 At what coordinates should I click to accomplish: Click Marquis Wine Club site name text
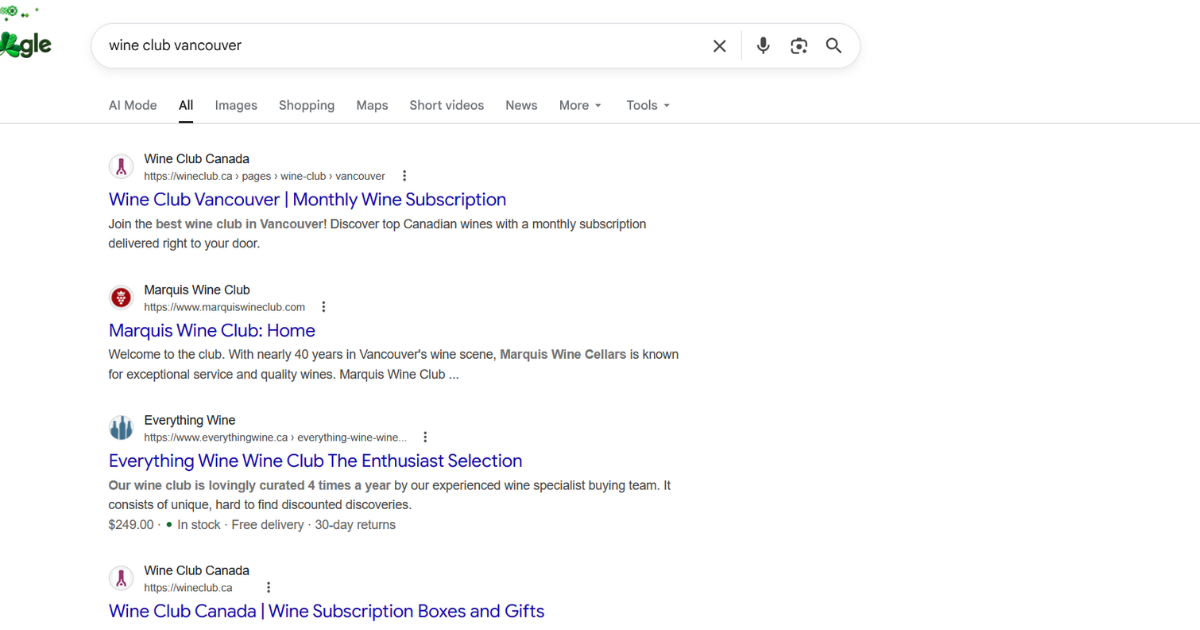point(197,290)
